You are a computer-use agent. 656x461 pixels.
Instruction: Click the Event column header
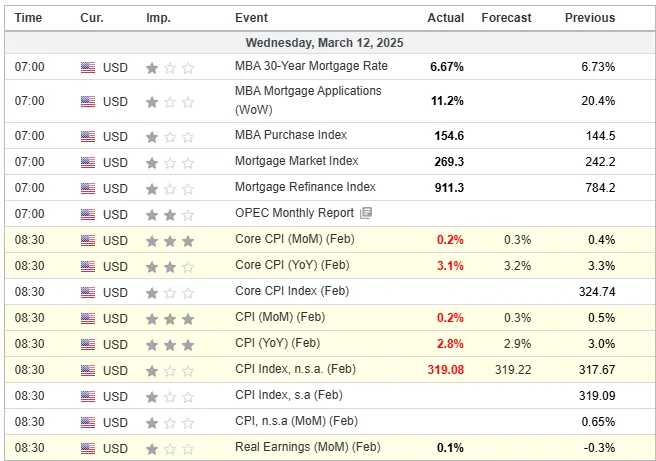click(x=251, y=18)
